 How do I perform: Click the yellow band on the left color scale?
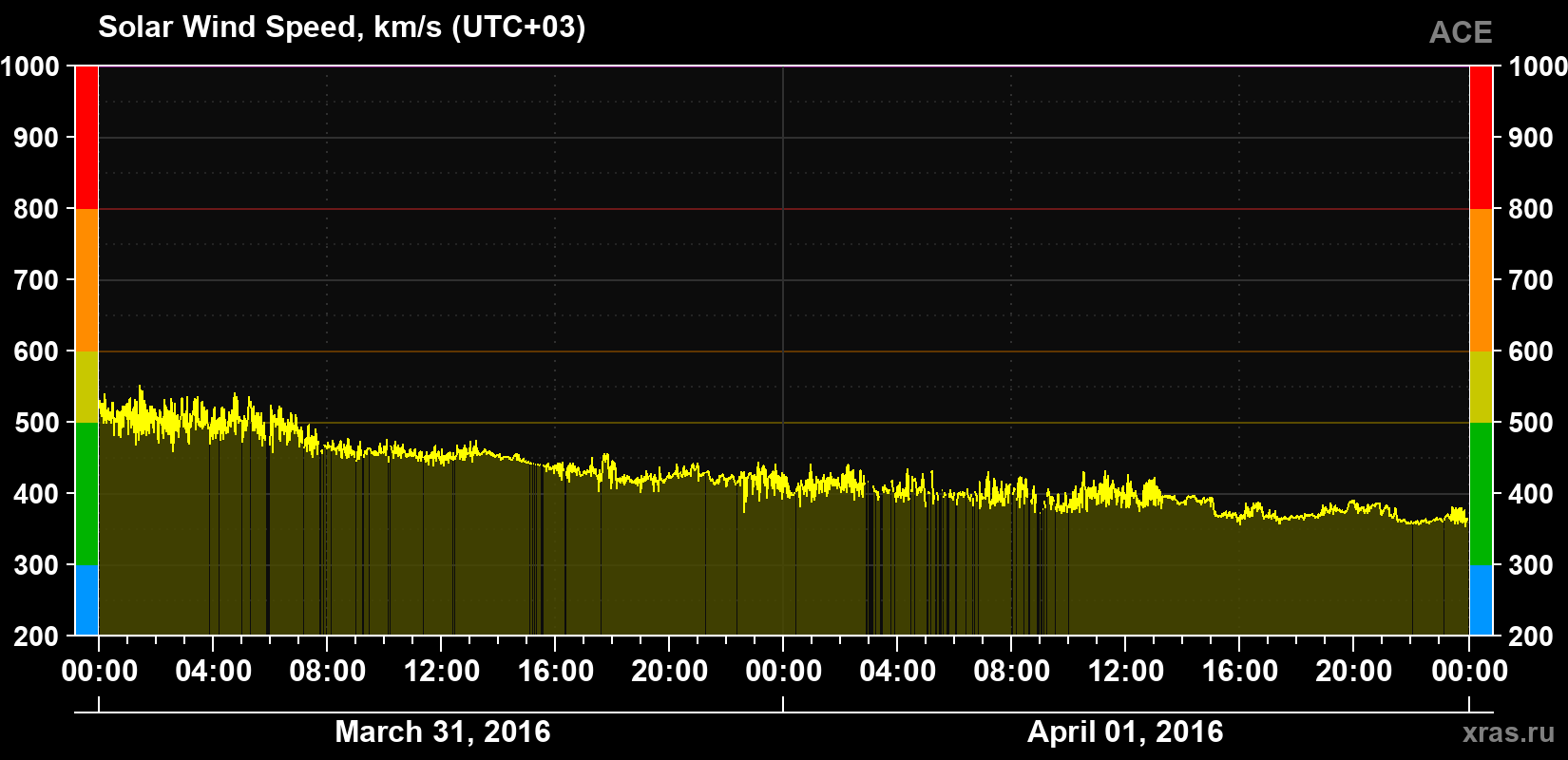86,387
